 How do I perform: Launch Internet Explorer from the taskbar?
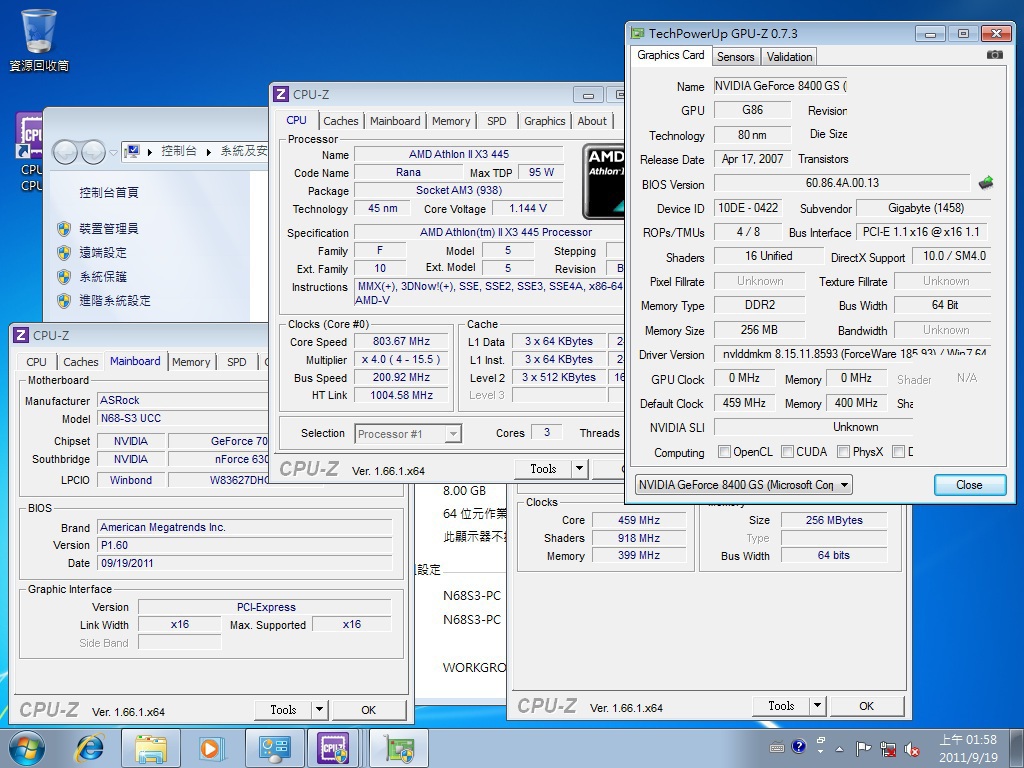[x=90, y=748]
